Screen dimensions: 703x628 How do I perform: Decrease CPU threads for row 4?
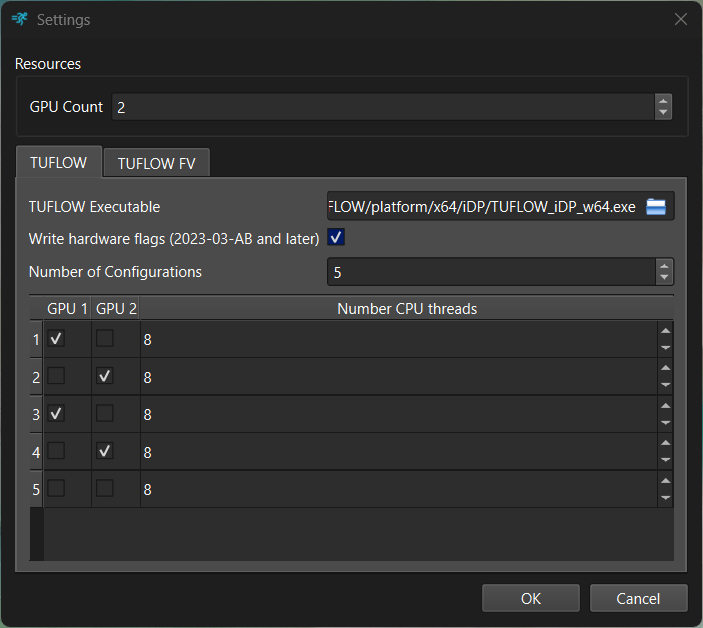[665, 460]
